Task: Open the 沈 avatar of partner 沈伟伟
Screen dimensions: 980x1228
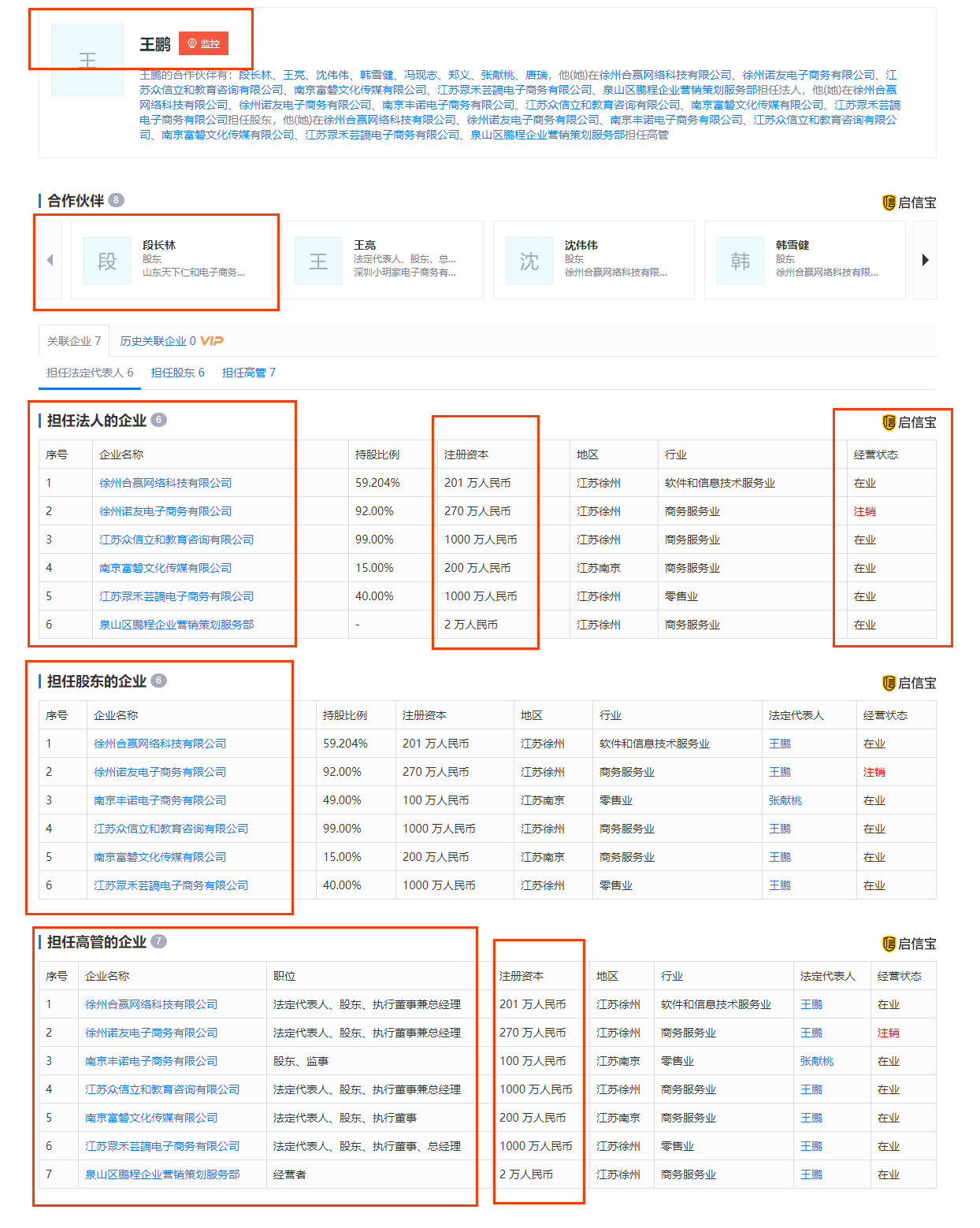Action: (529, 261)
